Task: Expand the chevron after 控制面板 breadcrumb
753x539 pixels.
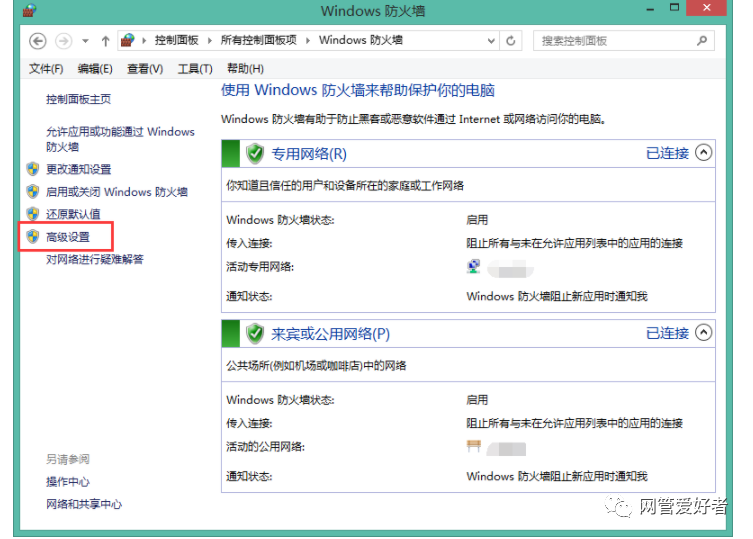Action: tap(209, 41)
